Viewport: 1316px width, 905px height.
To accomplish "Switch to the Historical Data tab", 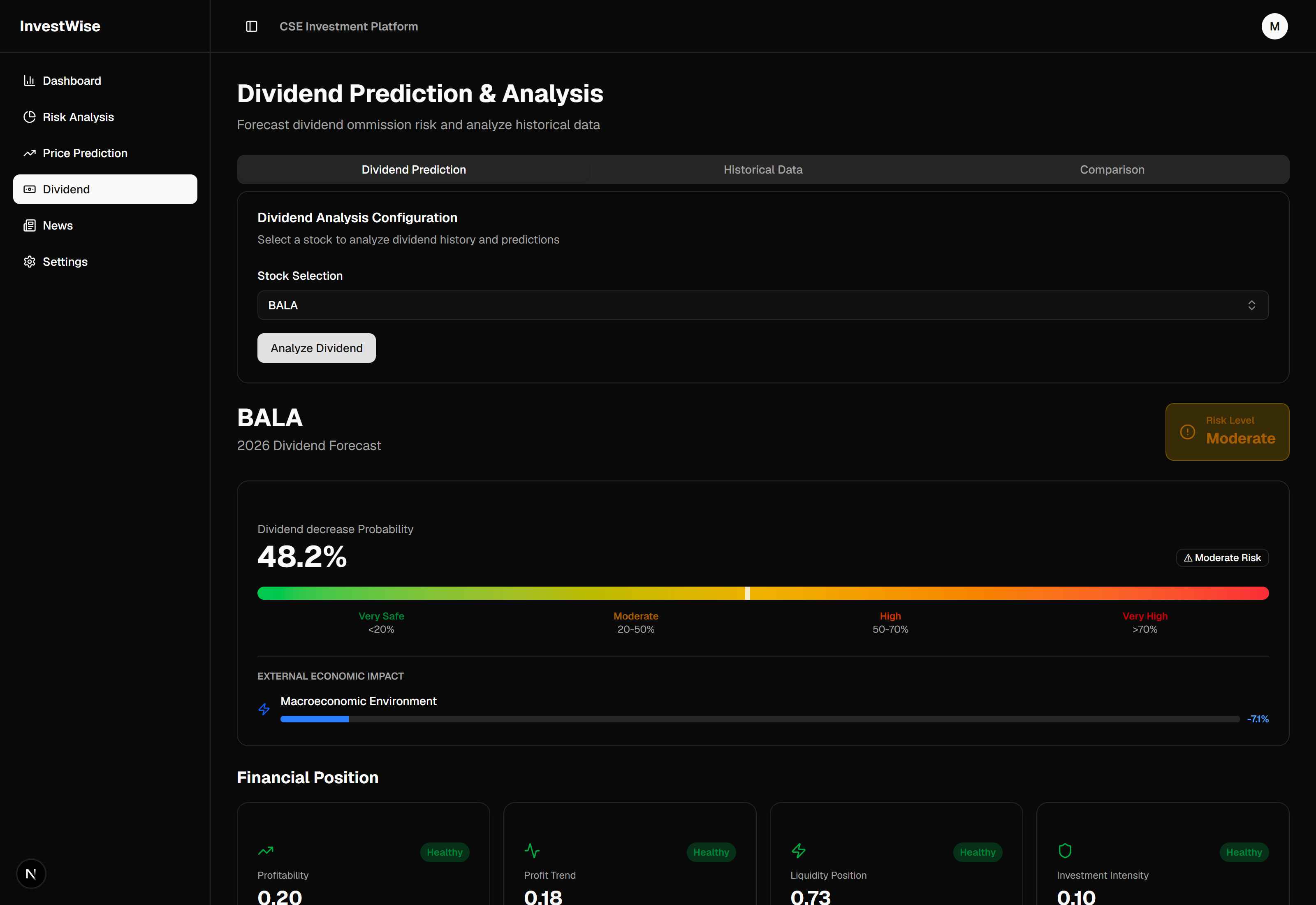I will 763,169.
